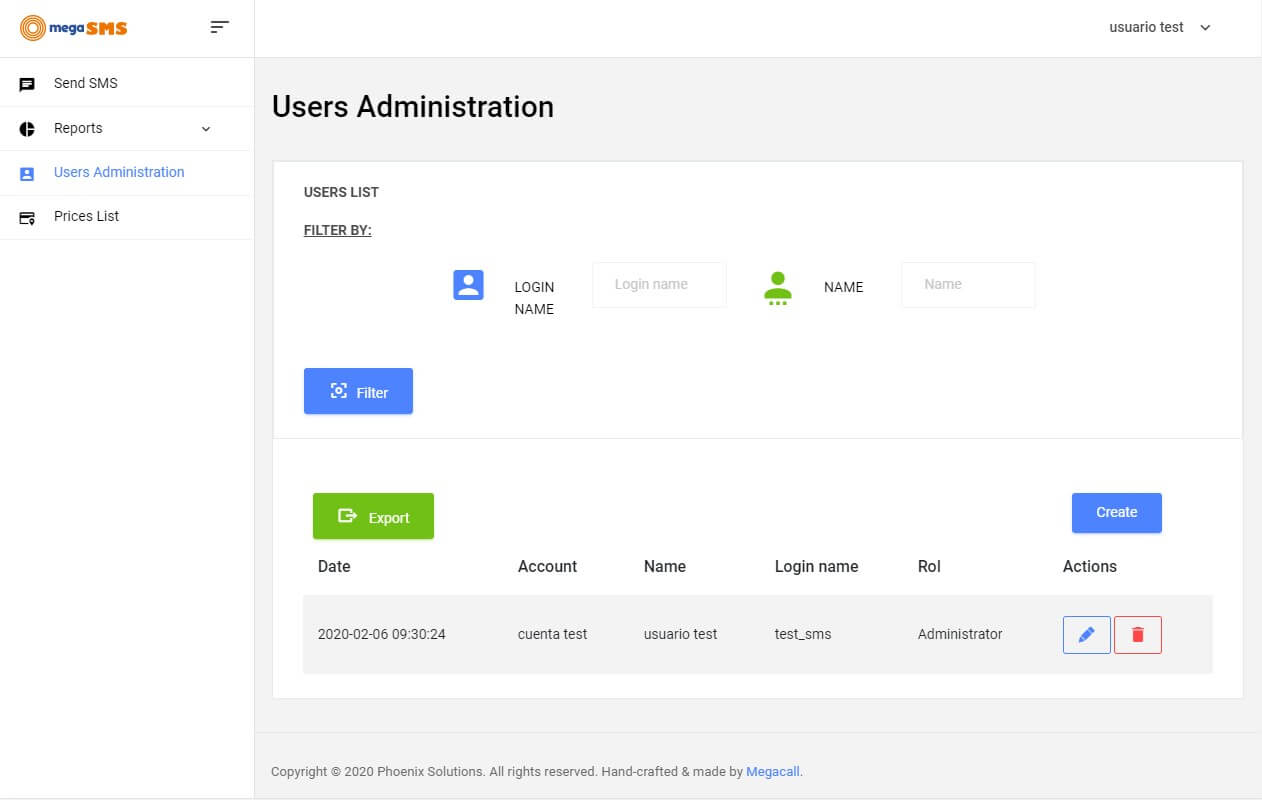Click the Reports pie chart icon

[x=27, y=129]
